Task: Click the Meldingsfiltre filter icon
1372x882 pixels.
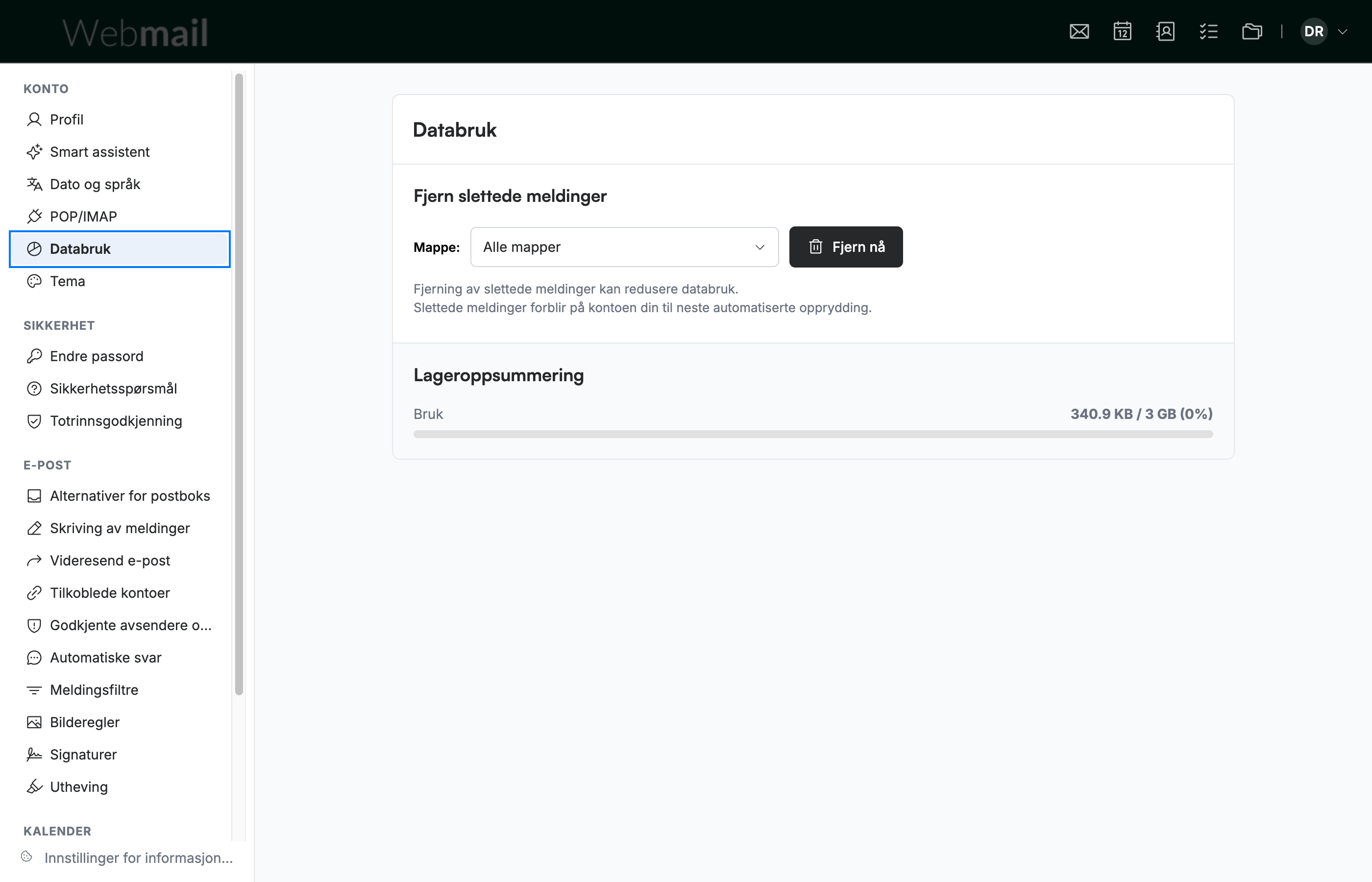Action: tap(34, 690)
